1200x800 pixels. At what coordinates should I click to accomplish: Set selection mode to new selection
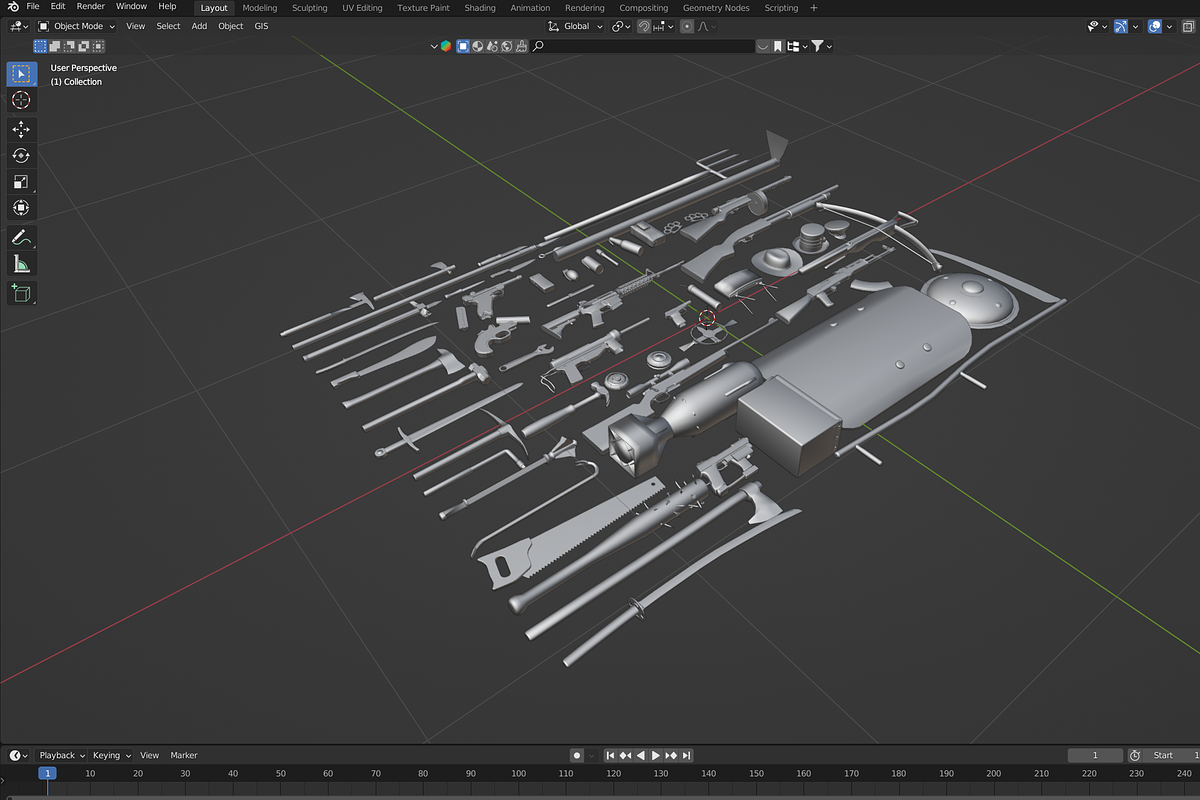click(41, 46)
